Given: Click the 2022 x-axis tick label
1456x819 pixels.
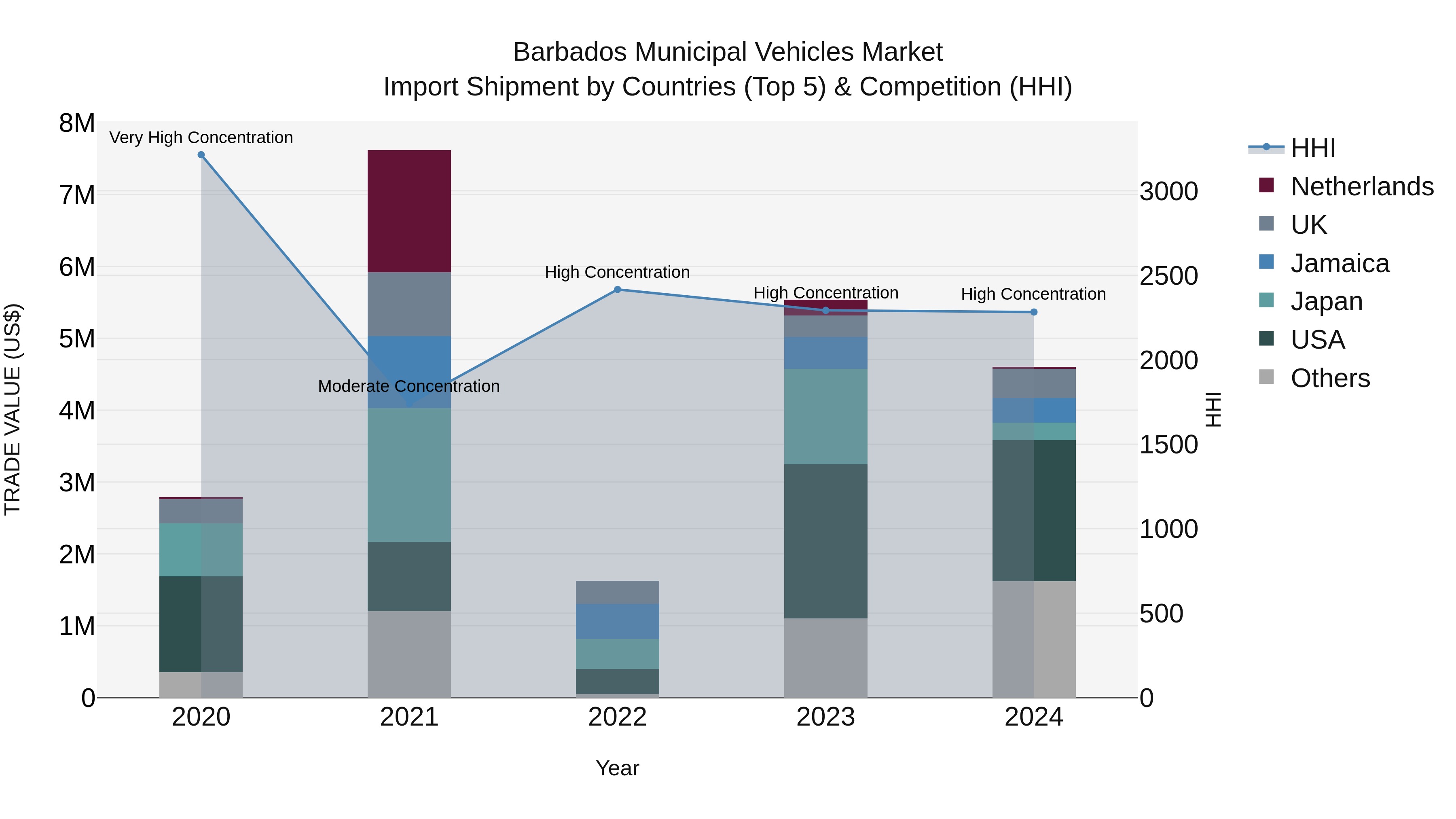Looking at the screenshot, I should pos(617,717).
